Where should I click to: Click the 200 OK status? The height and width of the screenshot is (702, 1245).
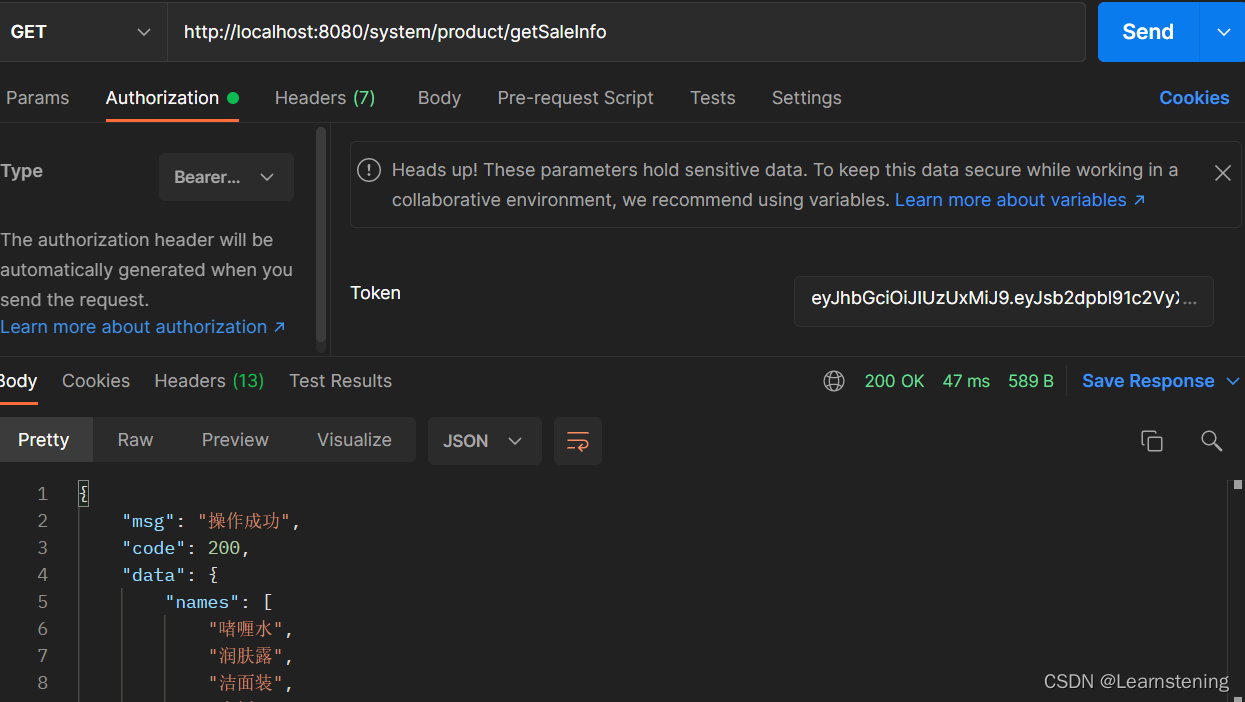[894, 381]
